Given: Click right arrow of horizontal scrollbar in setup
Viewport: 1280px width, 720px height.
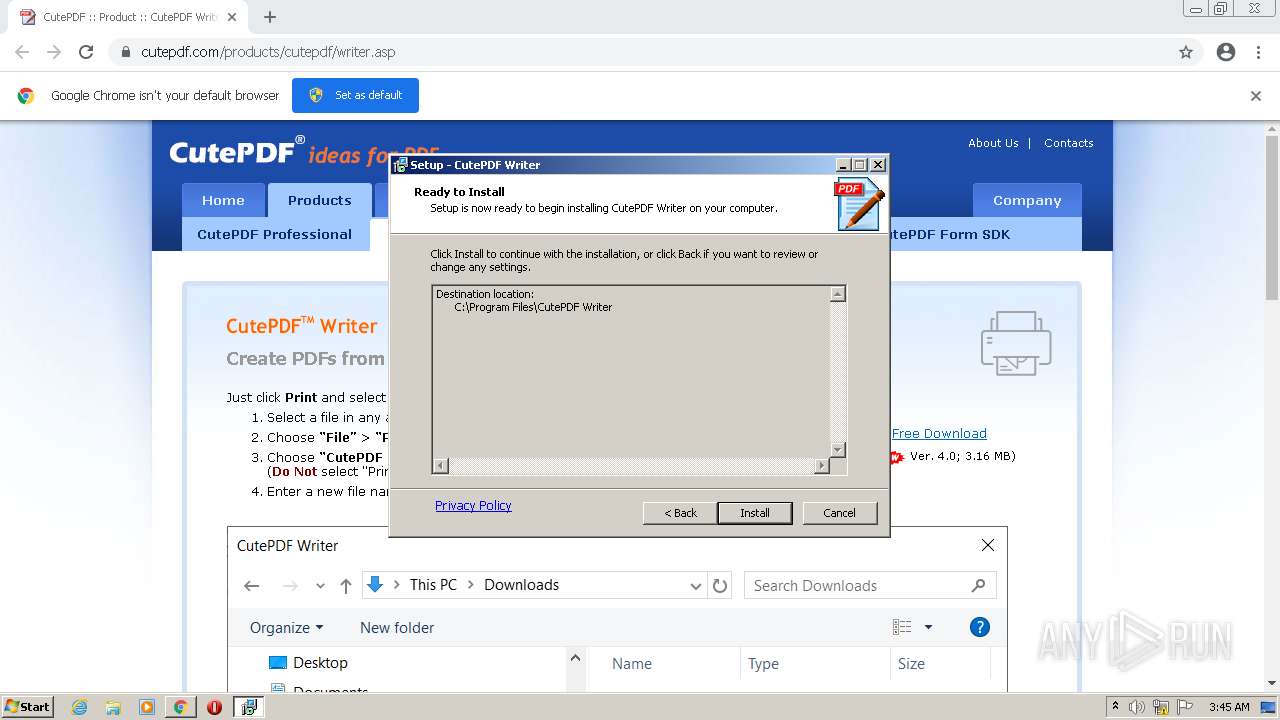Looking at the screenshot, I should (822, 466).
